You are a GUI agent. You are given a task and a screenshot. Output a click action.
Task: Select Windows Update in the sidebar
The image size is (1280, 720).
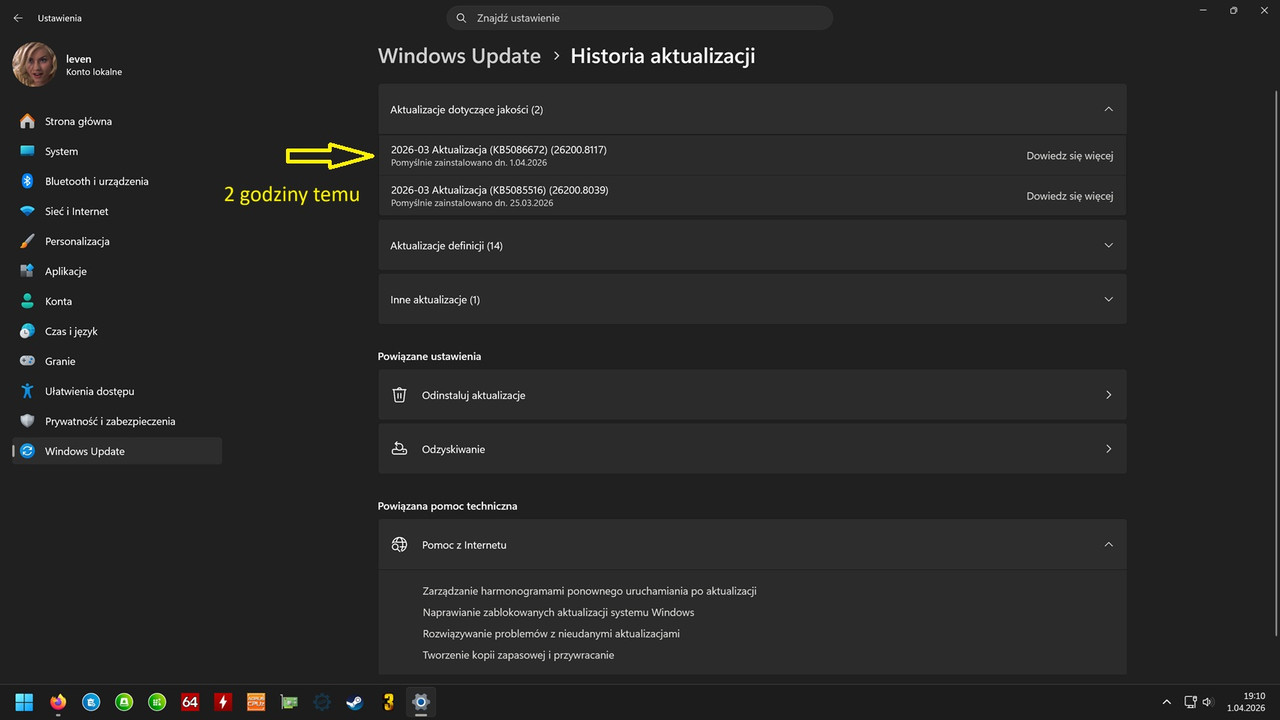(117, 451)
